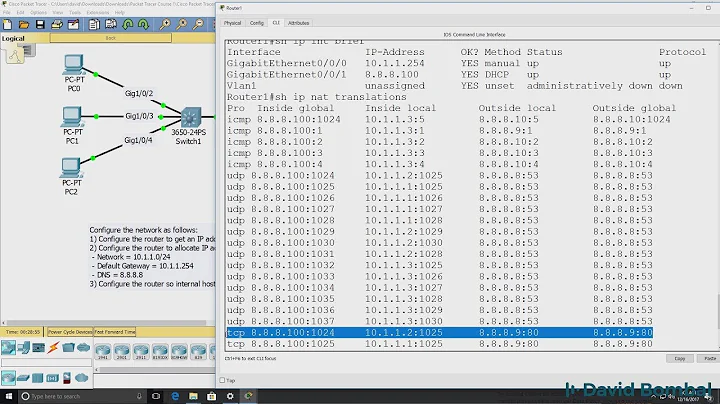Screen dimensions: 720x404
Task: Switch to the Config tab in Router1
Action: [257, 22]
